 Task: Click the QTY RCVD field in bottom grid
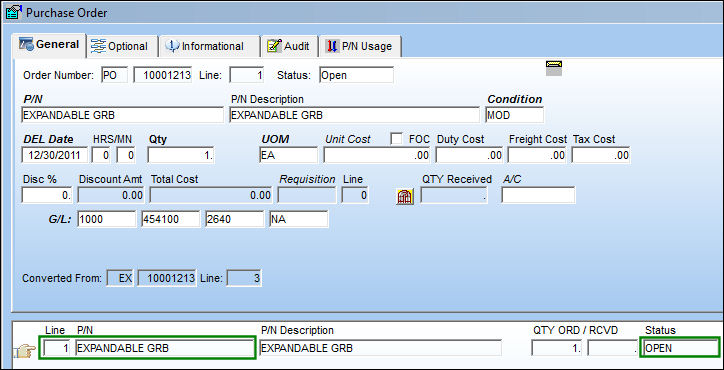[613, 348]
